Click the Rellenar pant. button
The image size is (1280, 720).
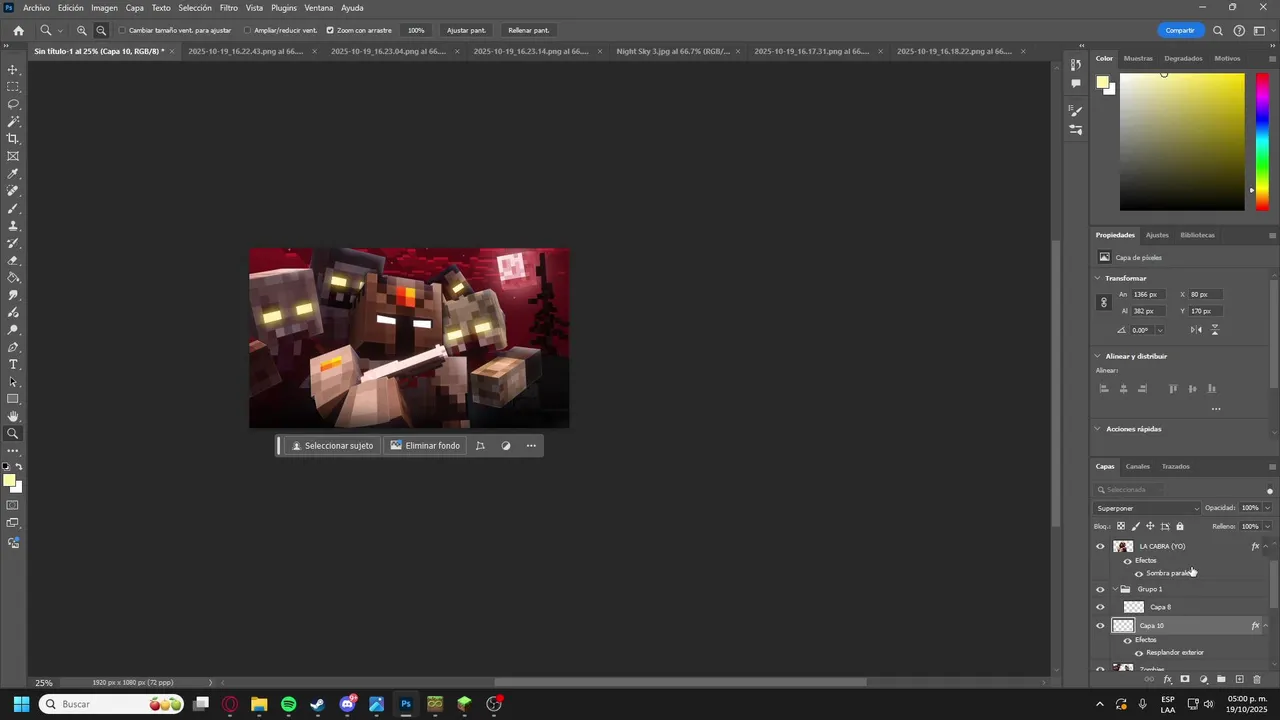528,30
